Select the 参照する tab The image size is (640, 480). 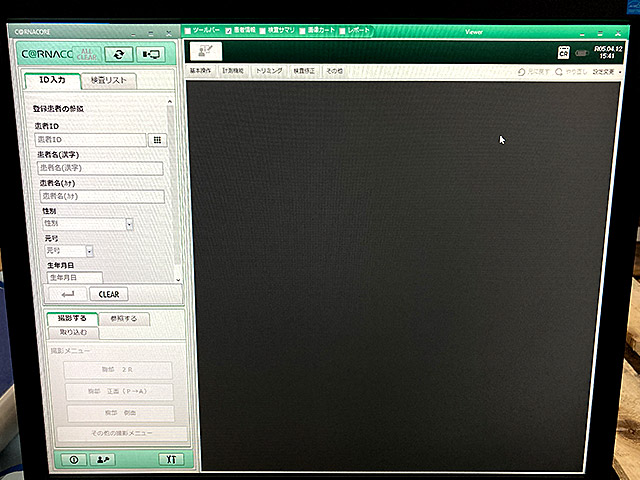click(124, 319)
